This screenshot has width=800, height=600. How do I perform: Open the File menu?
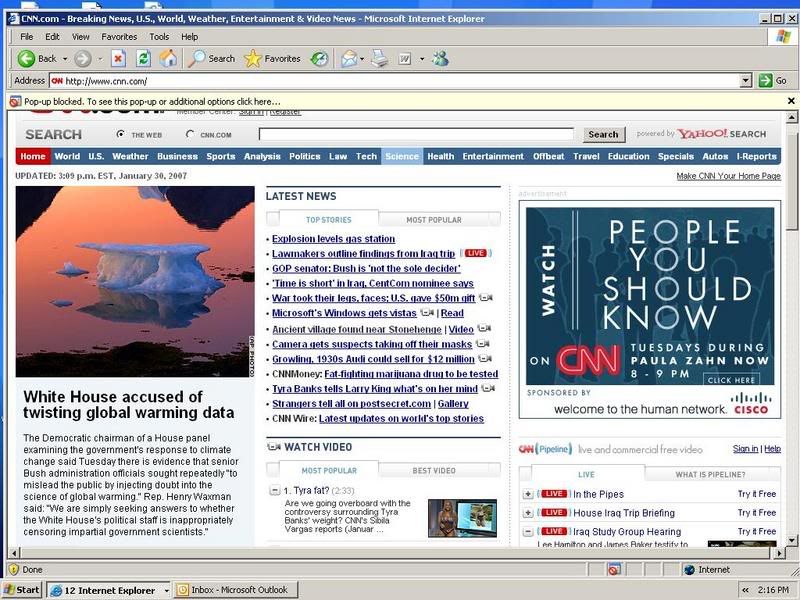point(27,37)
